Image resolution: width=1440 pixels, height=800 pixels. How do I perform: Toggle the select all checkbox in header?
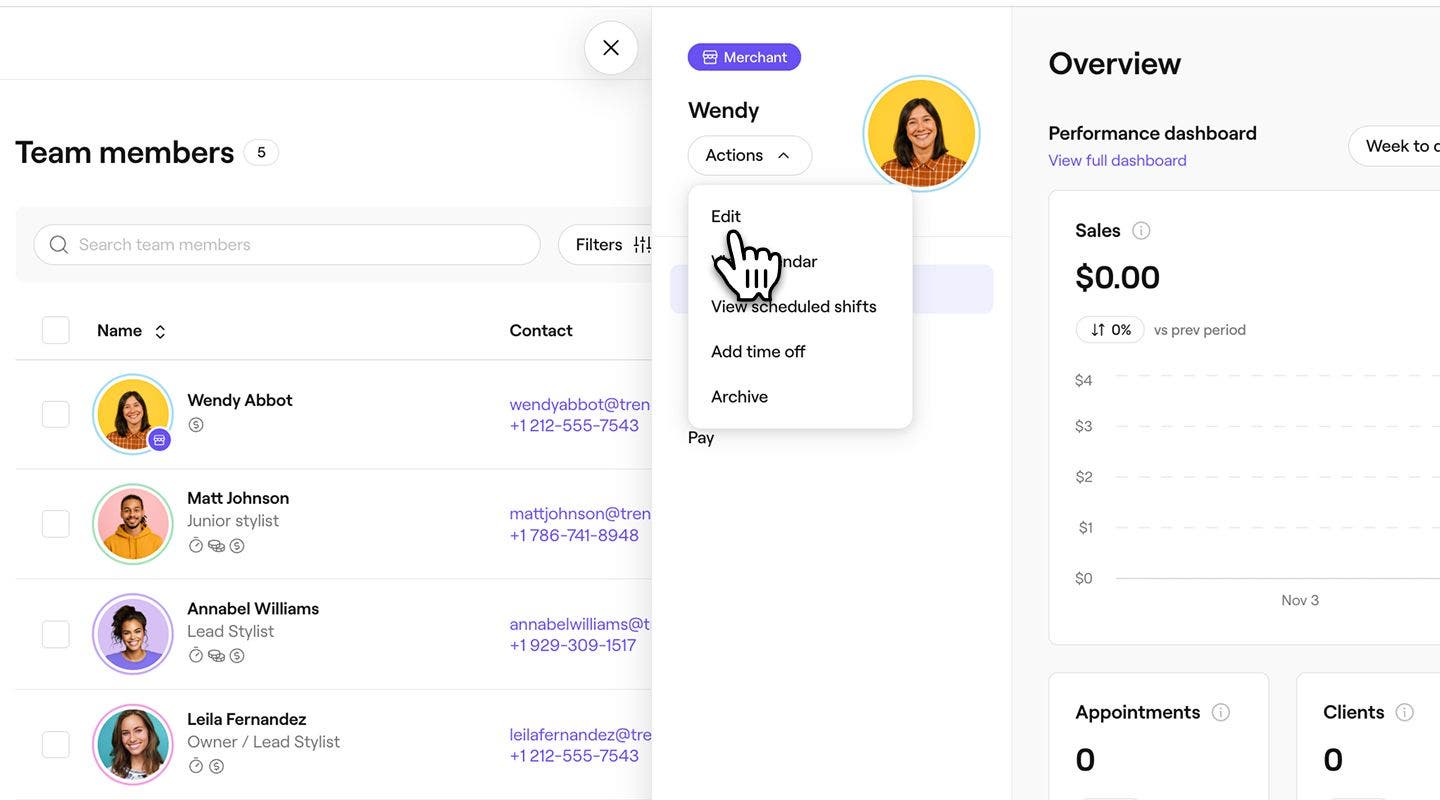[x=56, y=331]
